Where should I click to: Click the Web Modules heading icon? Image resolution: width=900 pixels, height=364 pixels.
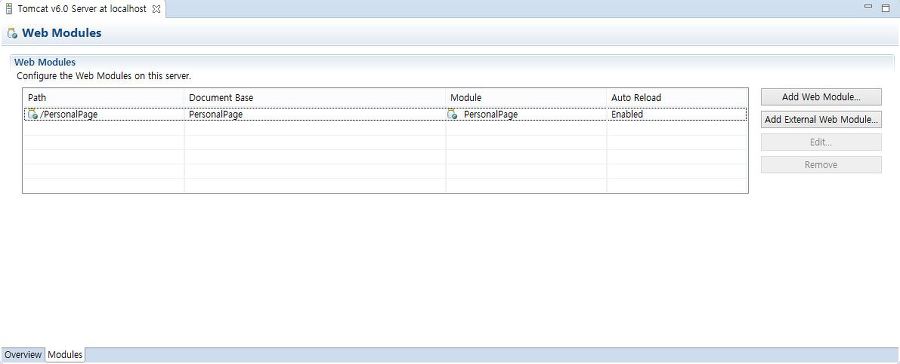(x=12, y=34)
